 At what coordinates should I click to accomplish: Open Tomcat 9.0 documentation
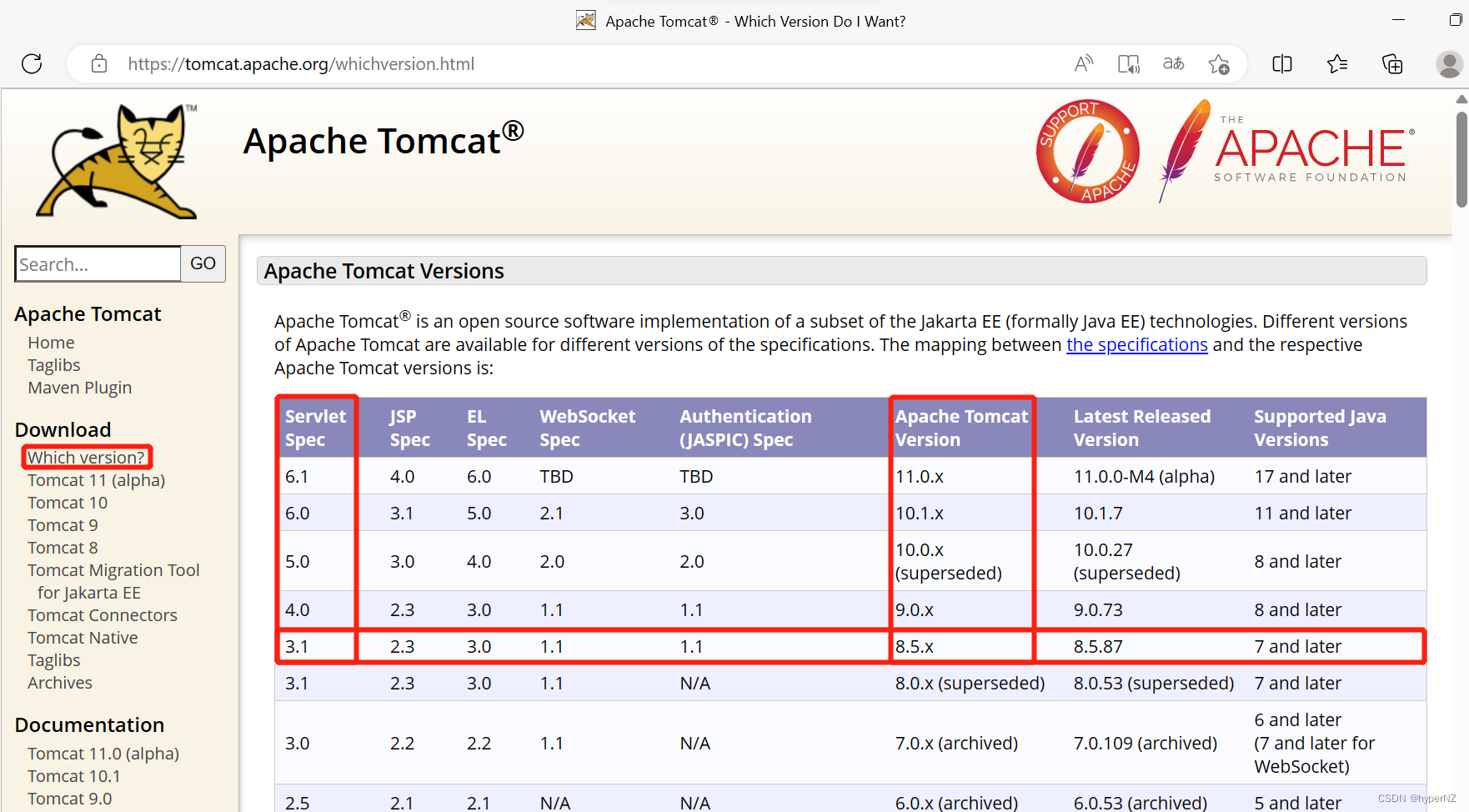tap(69, 799)
